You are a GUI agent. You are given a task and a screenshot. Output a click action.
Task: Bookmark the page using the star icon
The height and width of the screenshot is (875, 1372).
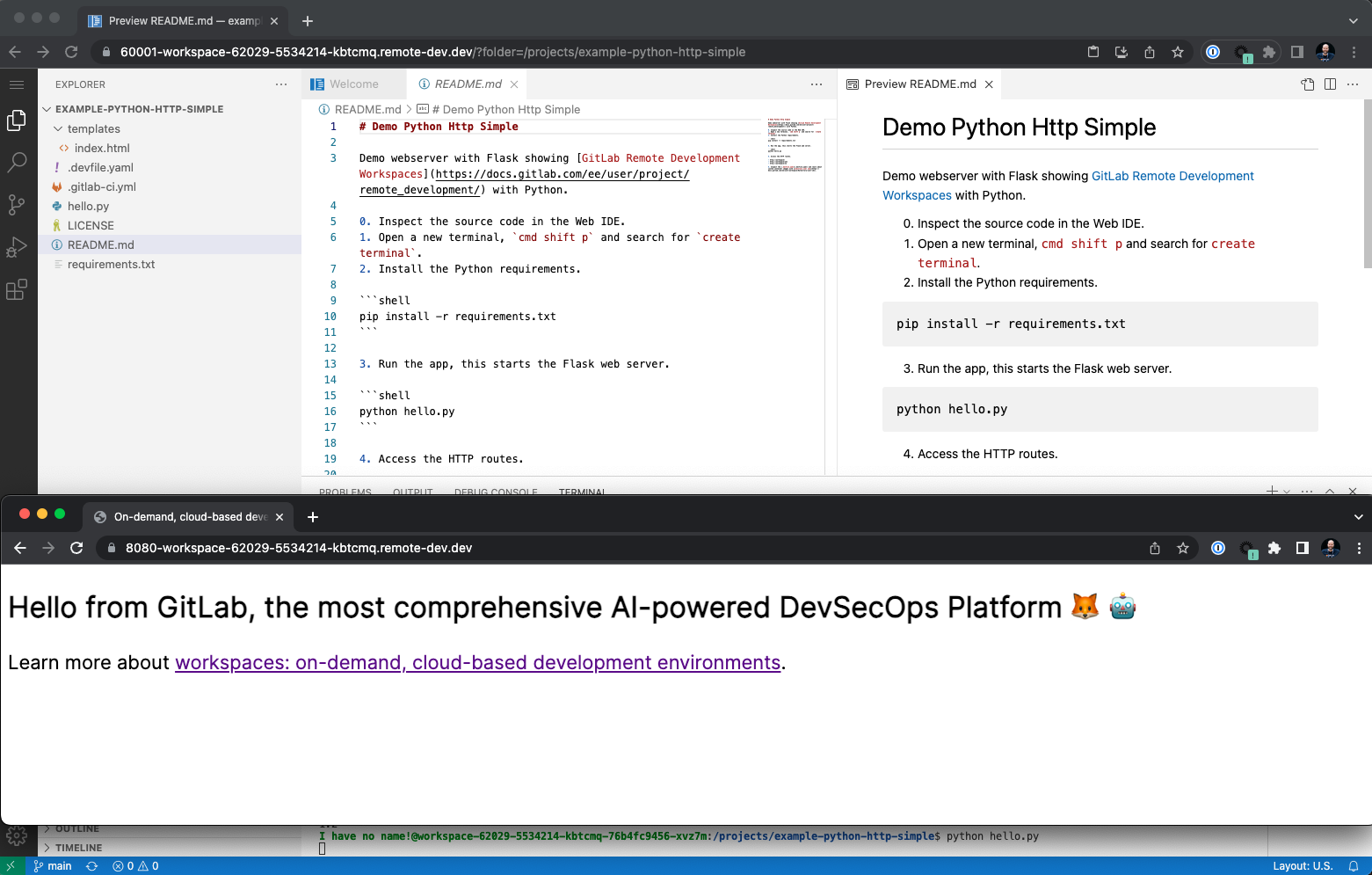(1178, 52)
